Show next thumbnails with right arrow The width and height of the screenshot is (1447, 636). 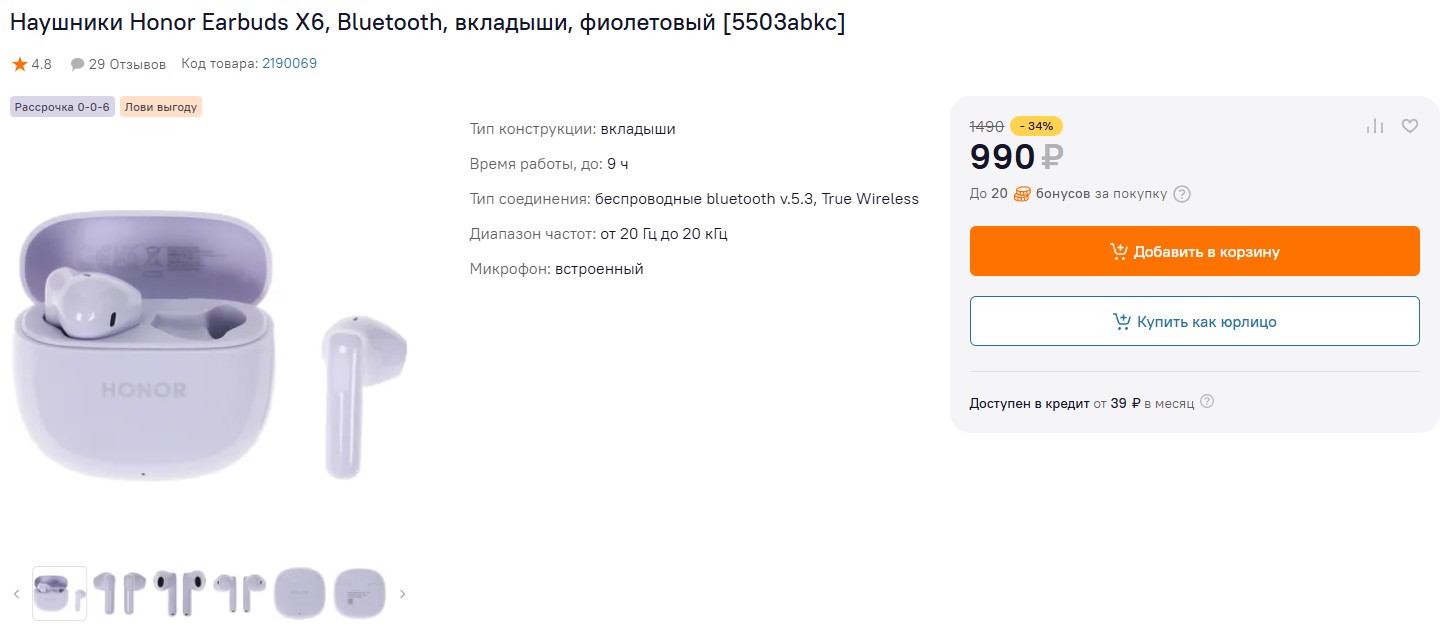pos(403,594)
